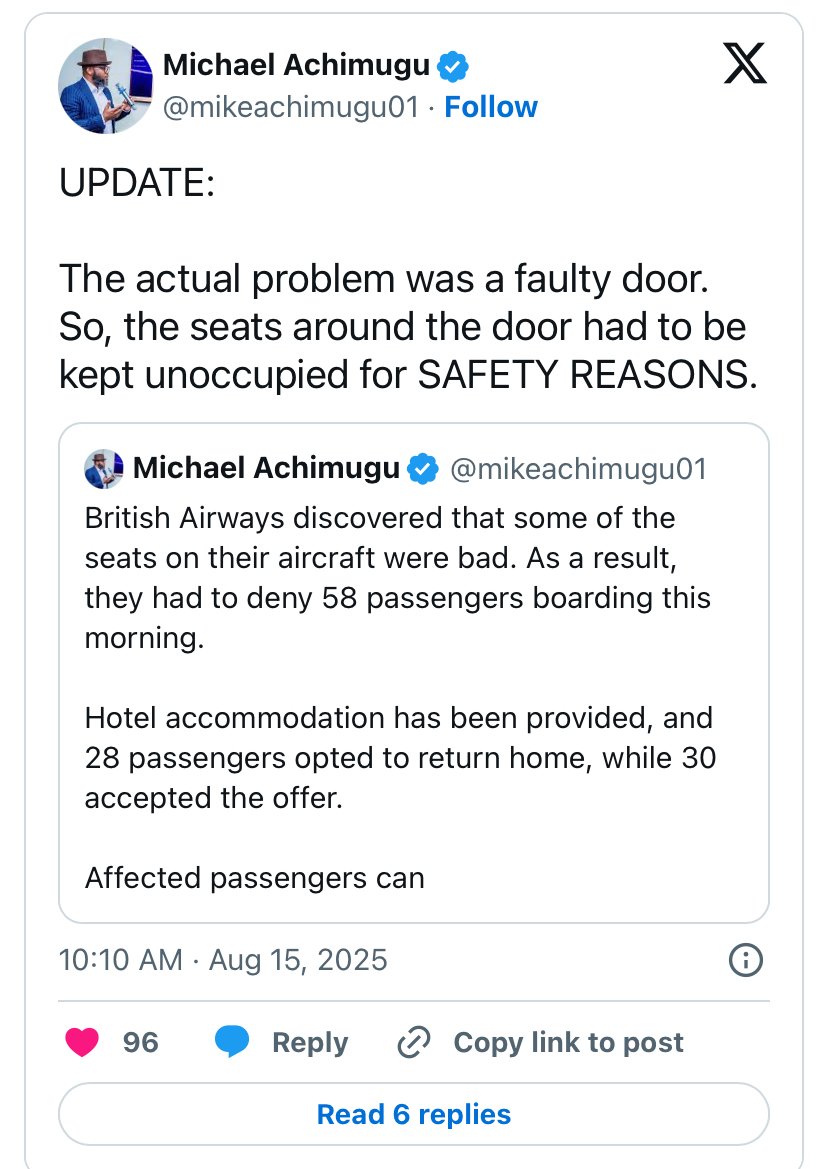828x1169 pixels.
Task: Click the main Michael Achimugu author name
Action: coord(296,66)
